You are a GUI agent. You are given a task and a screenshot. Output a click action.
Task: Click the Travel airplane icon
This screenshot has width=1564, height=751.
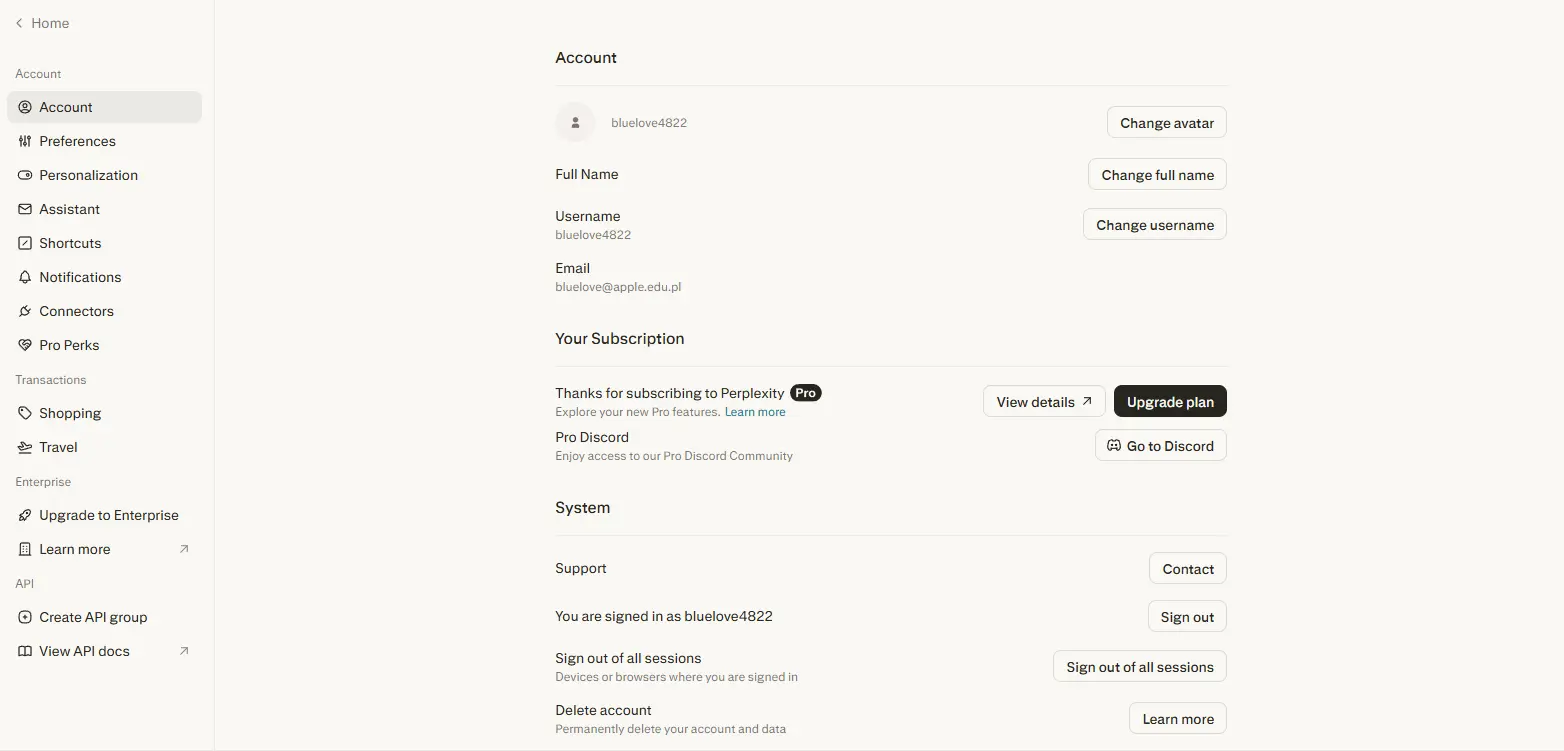[25, 447]
